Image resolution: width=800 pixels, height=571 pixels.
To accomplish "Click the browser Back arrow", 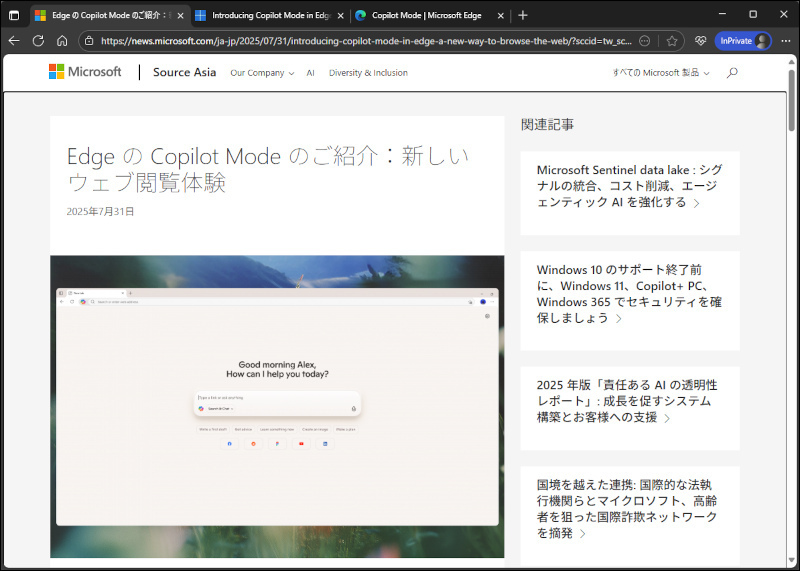I will coord(14,41).
